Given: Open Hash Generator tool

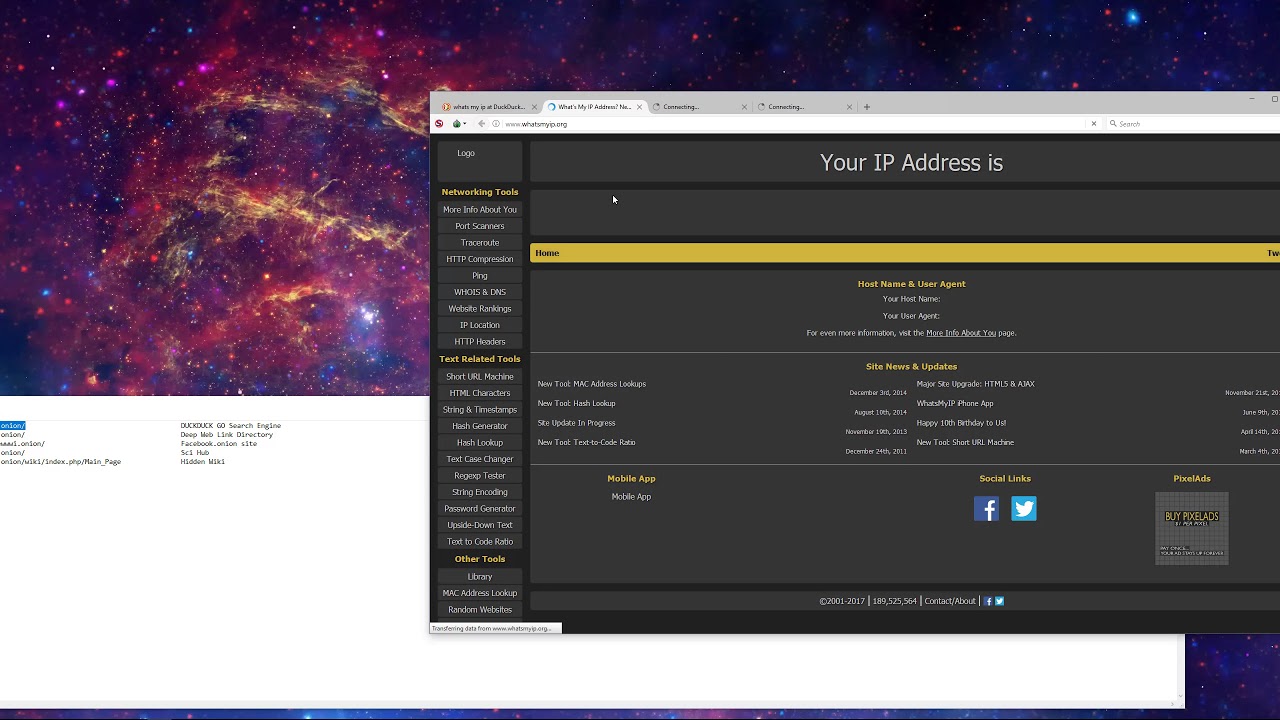Looking at the screenshot, I should coord(480,426).
